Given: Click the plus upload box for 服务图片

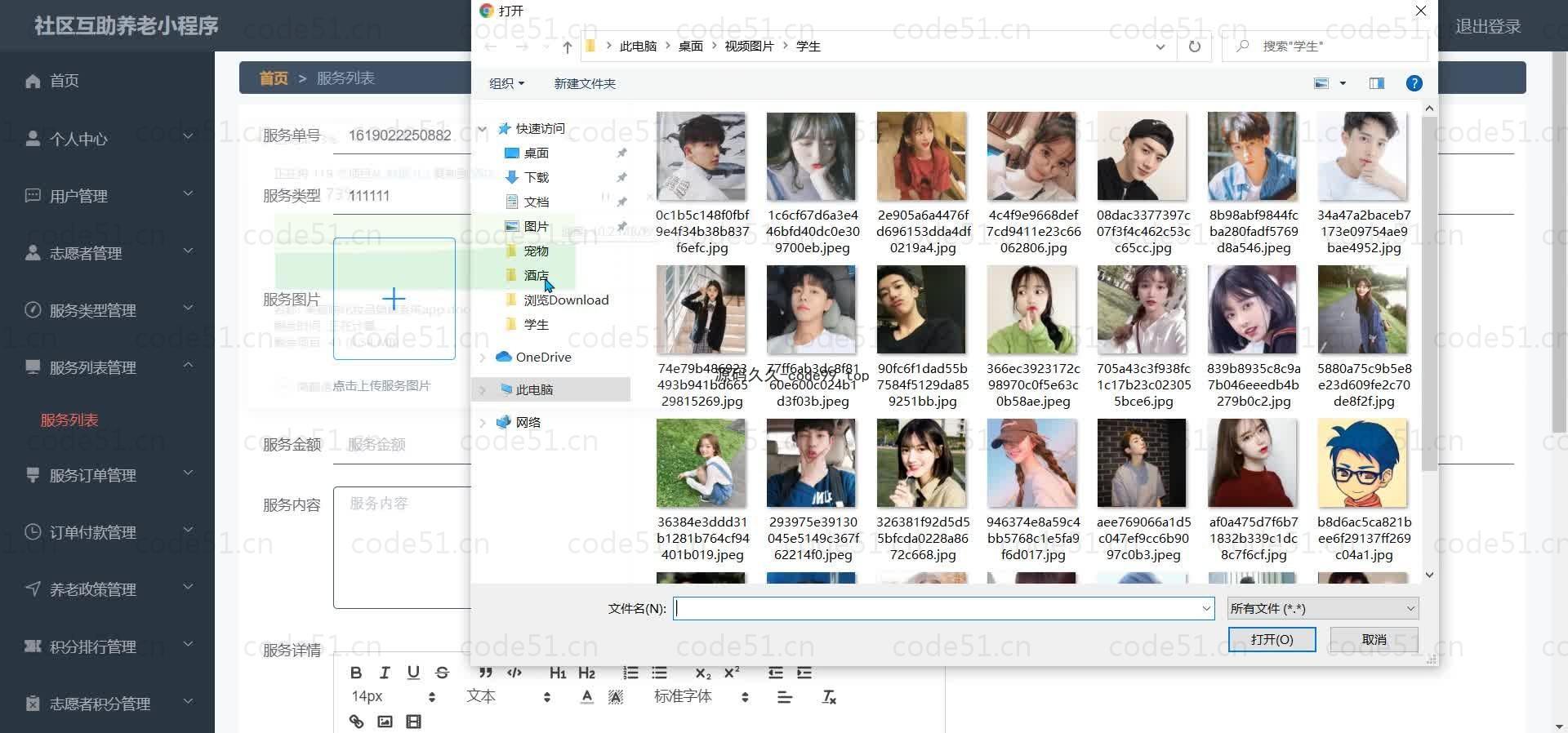Looking at the screenshot, I should (394, 298).
